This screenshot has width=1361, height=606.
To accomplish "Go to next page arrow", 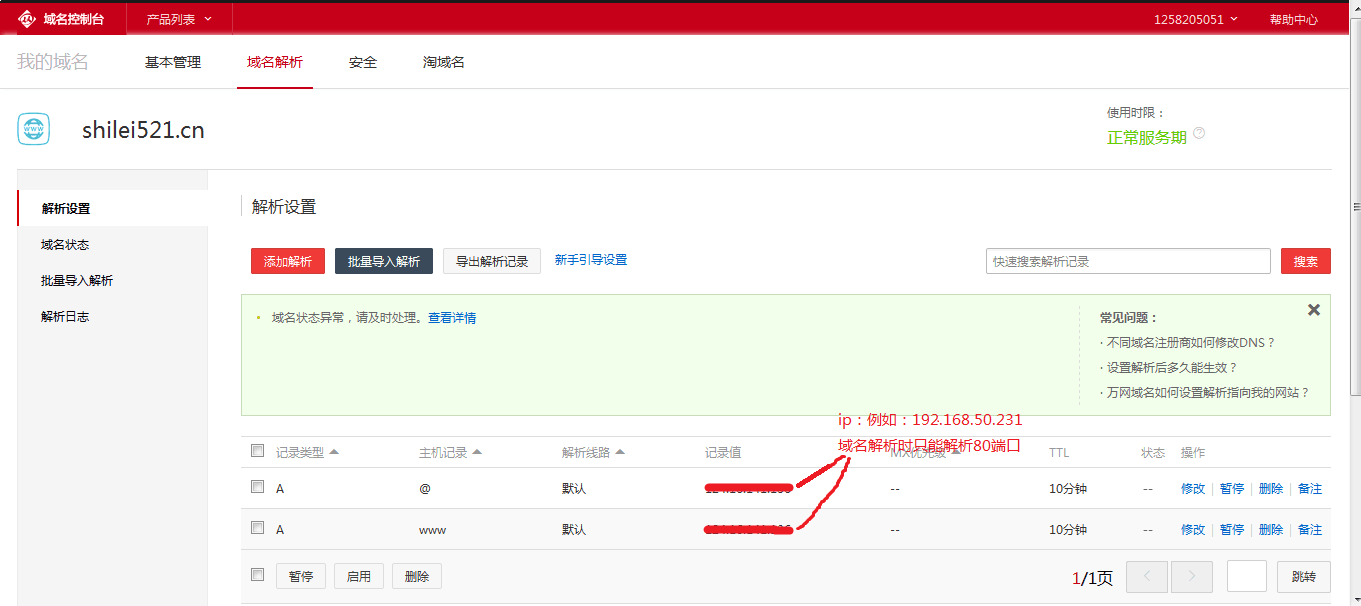I will 1191,576.
